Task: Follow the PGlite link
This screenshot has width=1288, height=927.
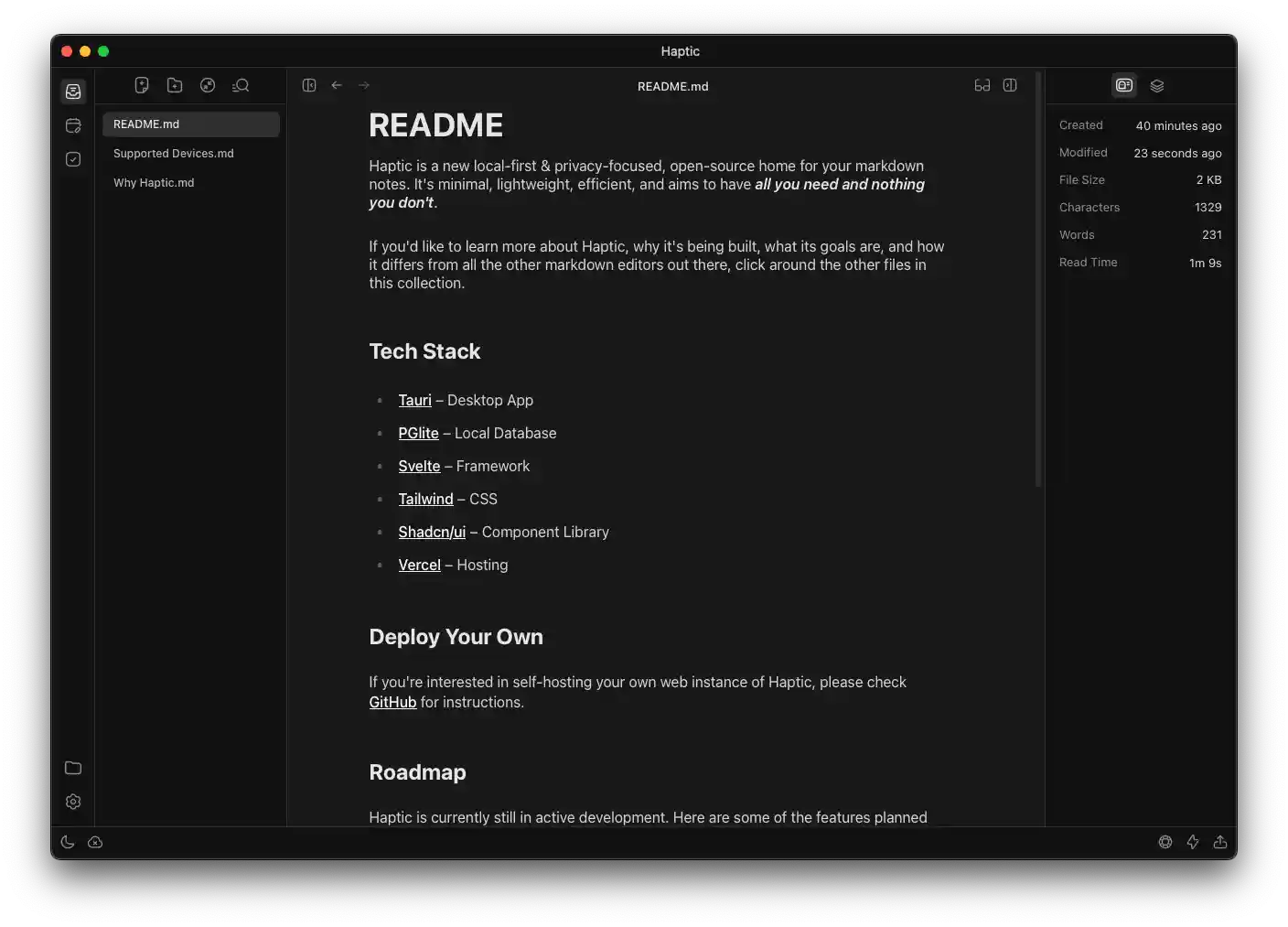Action: pos(418,433)
